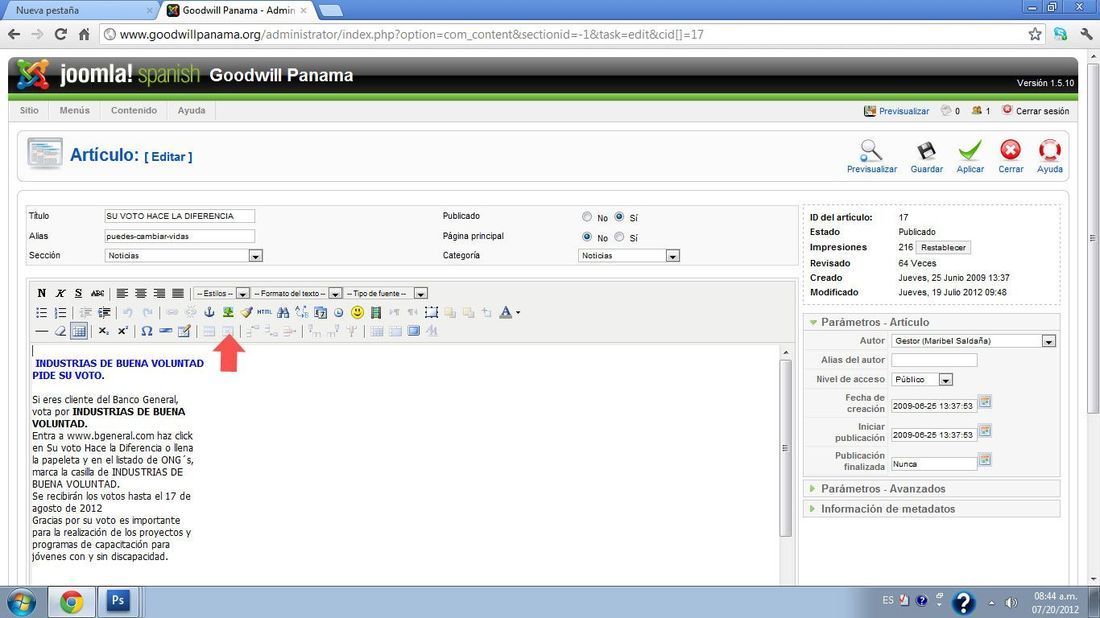Open the Contenido menu
Image resolution: width=1100 pixels, height=618 pixels.
point(134,110)
